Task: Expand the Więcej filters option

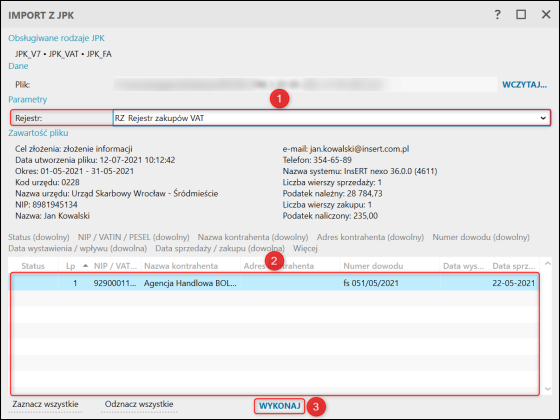Action: pos(305,248)
